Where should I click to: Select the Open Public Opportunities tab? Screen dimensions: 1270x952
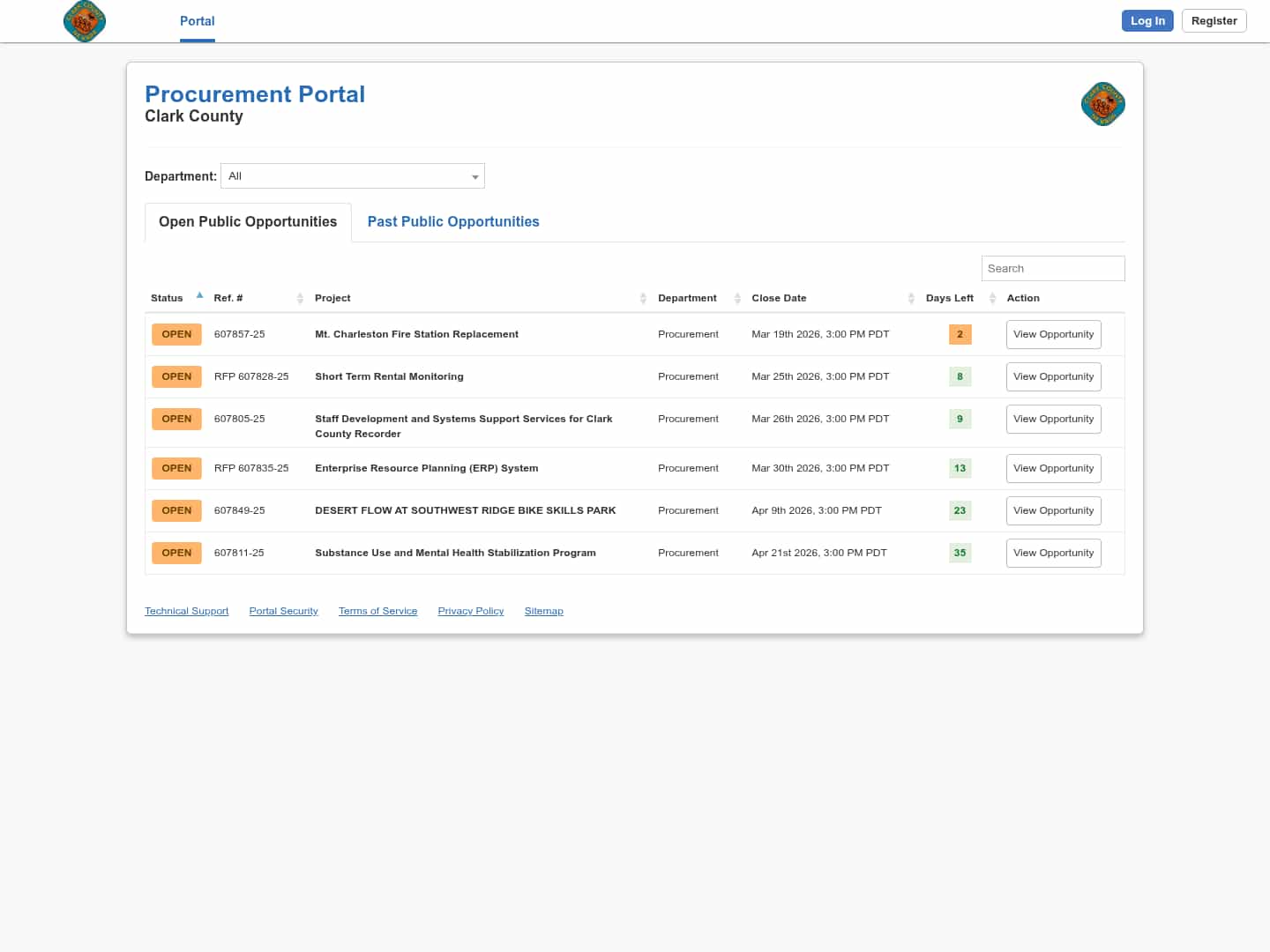coord(248,222)
